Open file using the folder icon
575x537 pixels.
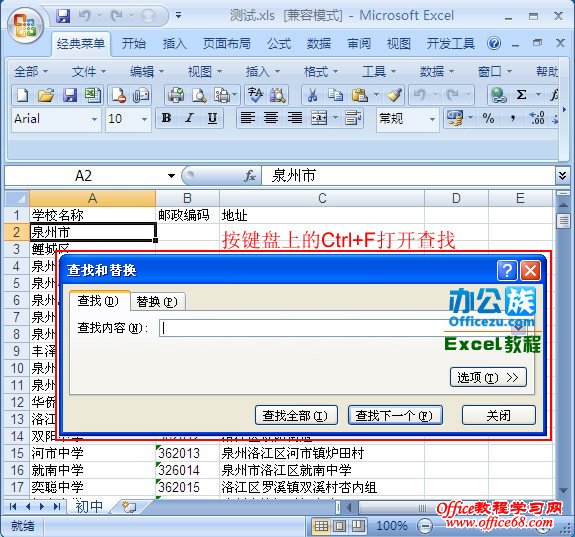(x=46, y=95)
